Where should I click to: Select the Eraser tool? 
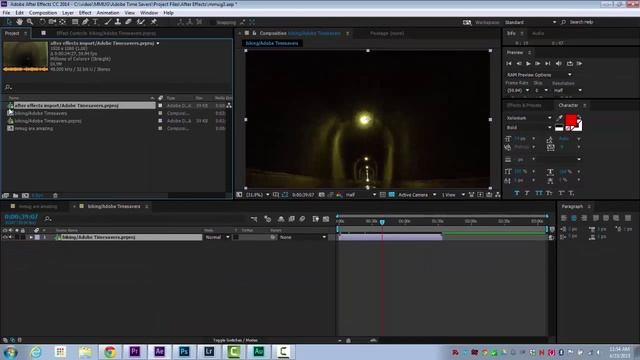click(x=128, y=22)
